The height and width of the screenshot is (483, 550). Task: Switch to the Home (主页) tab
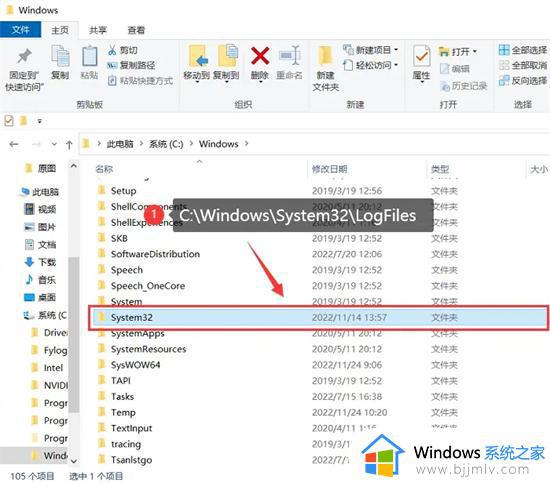click(x=60, y=30)
